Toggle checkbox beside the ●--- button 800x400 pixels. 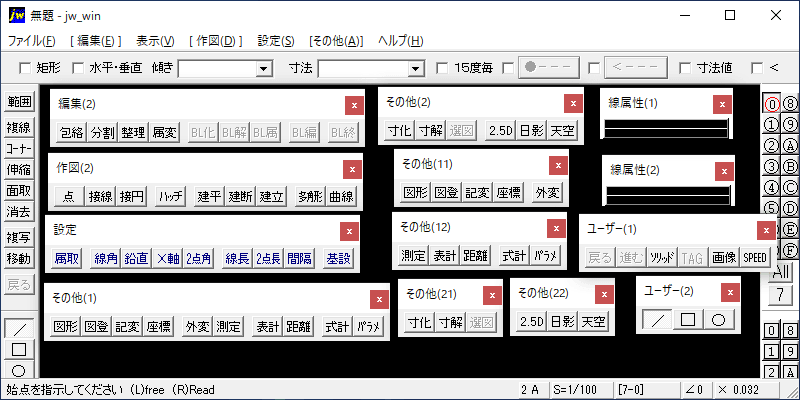click(508, 67)
